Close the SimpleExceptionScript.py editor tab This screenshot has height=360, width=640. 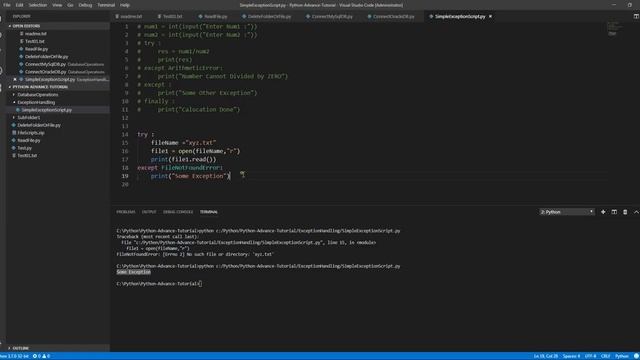click(x=490, y=16)
